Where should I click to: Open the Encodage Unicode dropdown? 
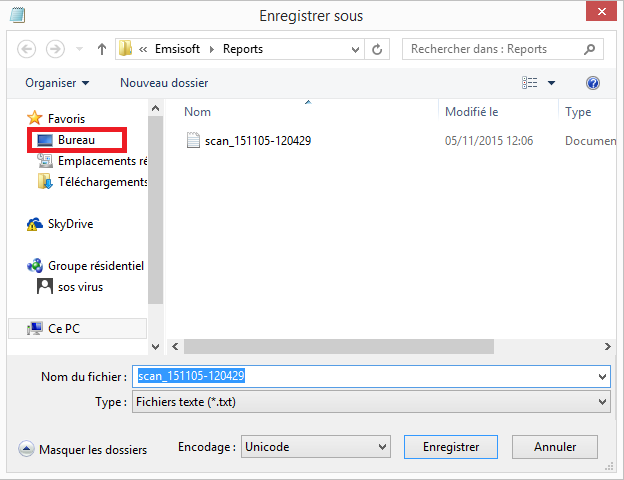(315, 447)
